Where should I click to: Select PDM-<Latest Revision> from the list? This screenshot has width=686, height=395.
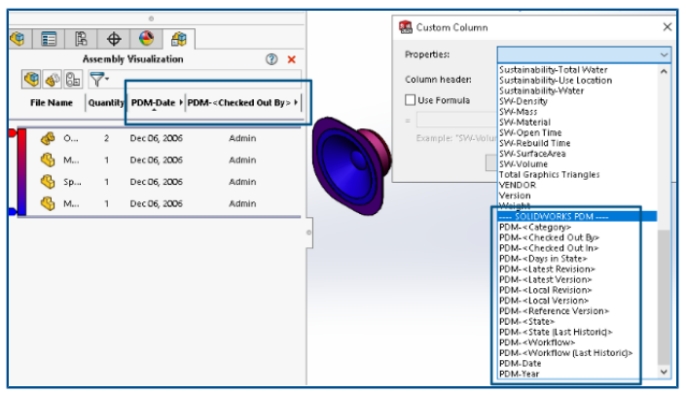(547, 269)
